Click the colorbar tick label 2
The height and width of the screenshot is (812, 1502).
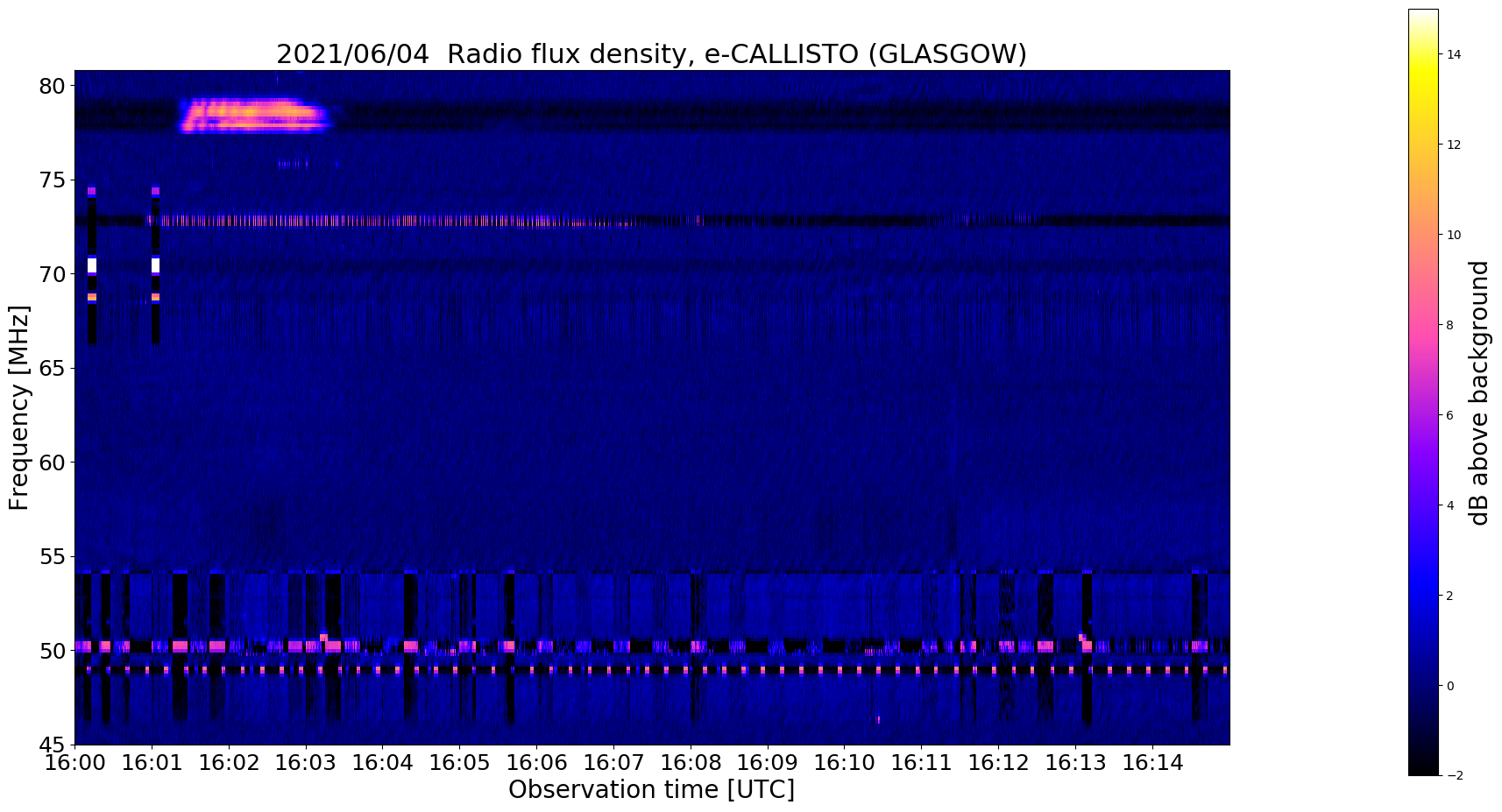[x=1450, y=596]
